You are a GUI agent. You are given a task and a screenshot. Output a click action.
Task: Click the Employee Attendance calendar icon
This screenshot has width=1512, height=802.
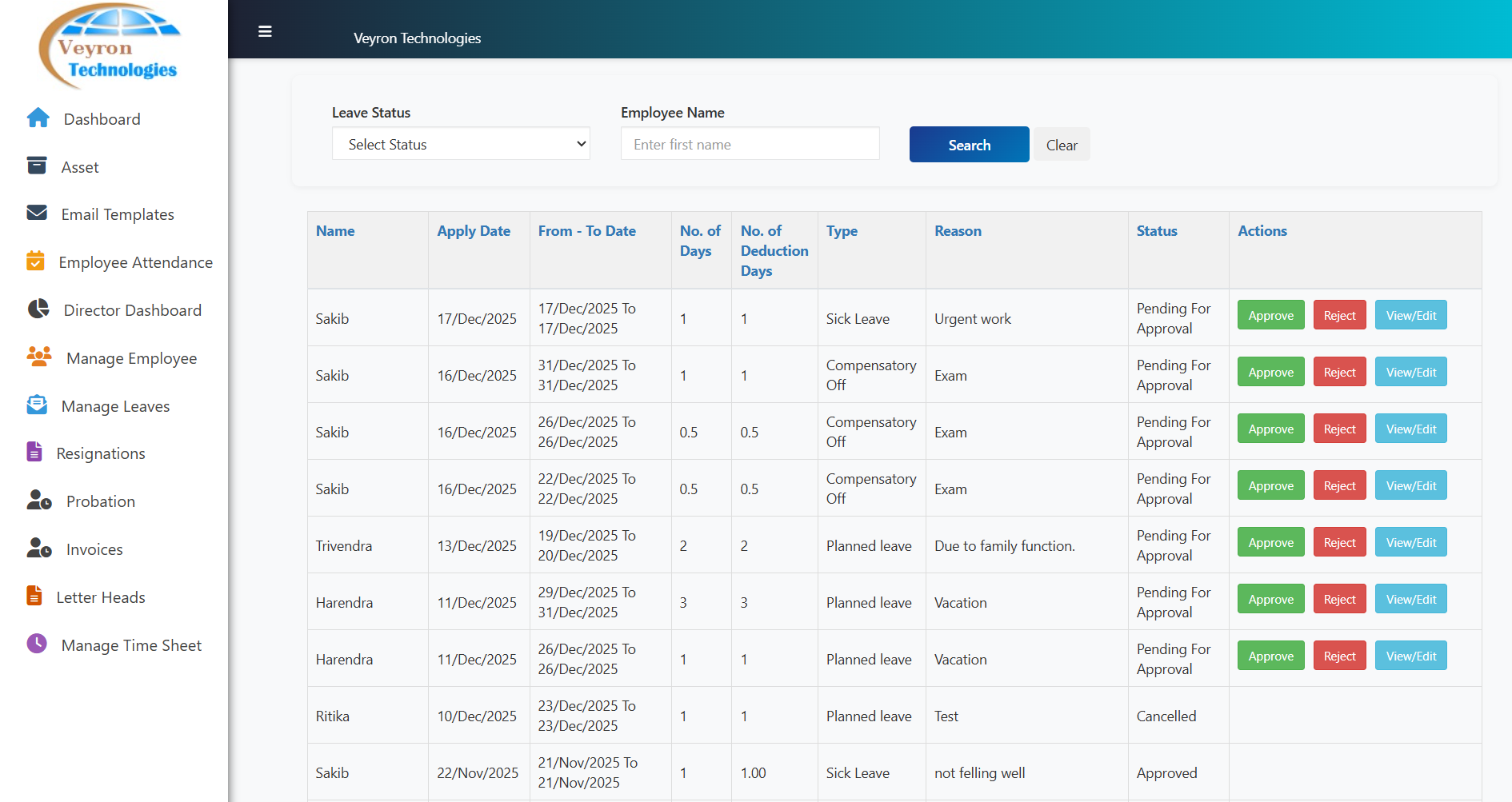click(35, 261)
